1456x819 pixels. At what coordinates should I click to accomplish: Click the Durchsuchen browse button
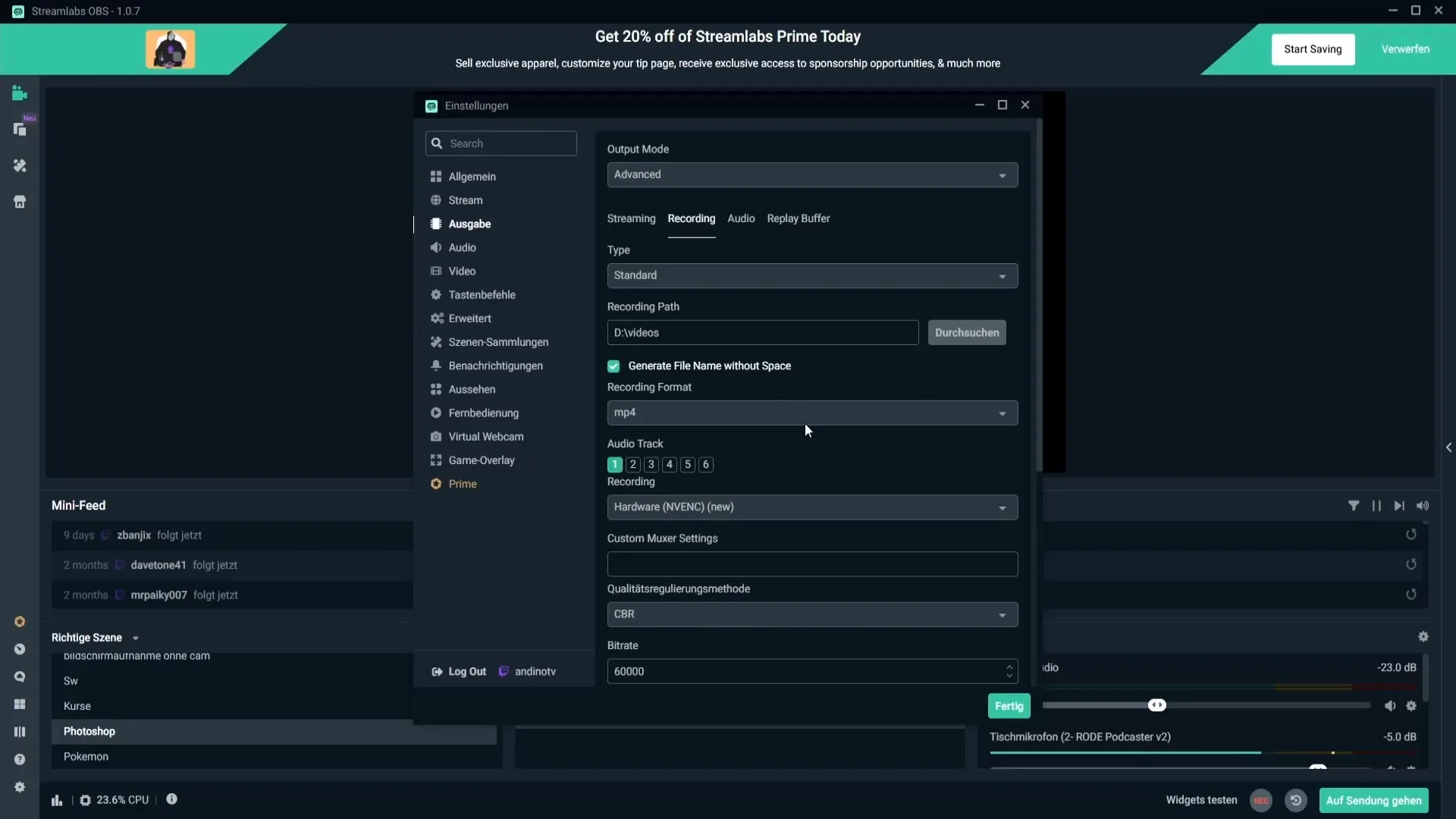(x=967, y=333)
